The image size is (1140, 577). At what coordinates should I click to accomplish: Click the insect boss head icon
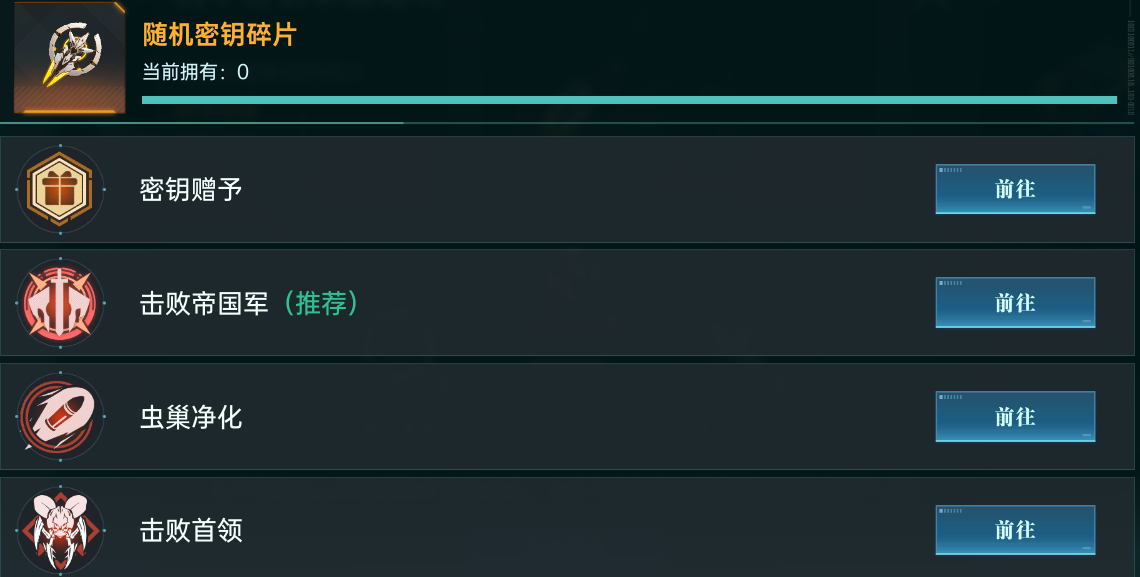pos(60,529)
